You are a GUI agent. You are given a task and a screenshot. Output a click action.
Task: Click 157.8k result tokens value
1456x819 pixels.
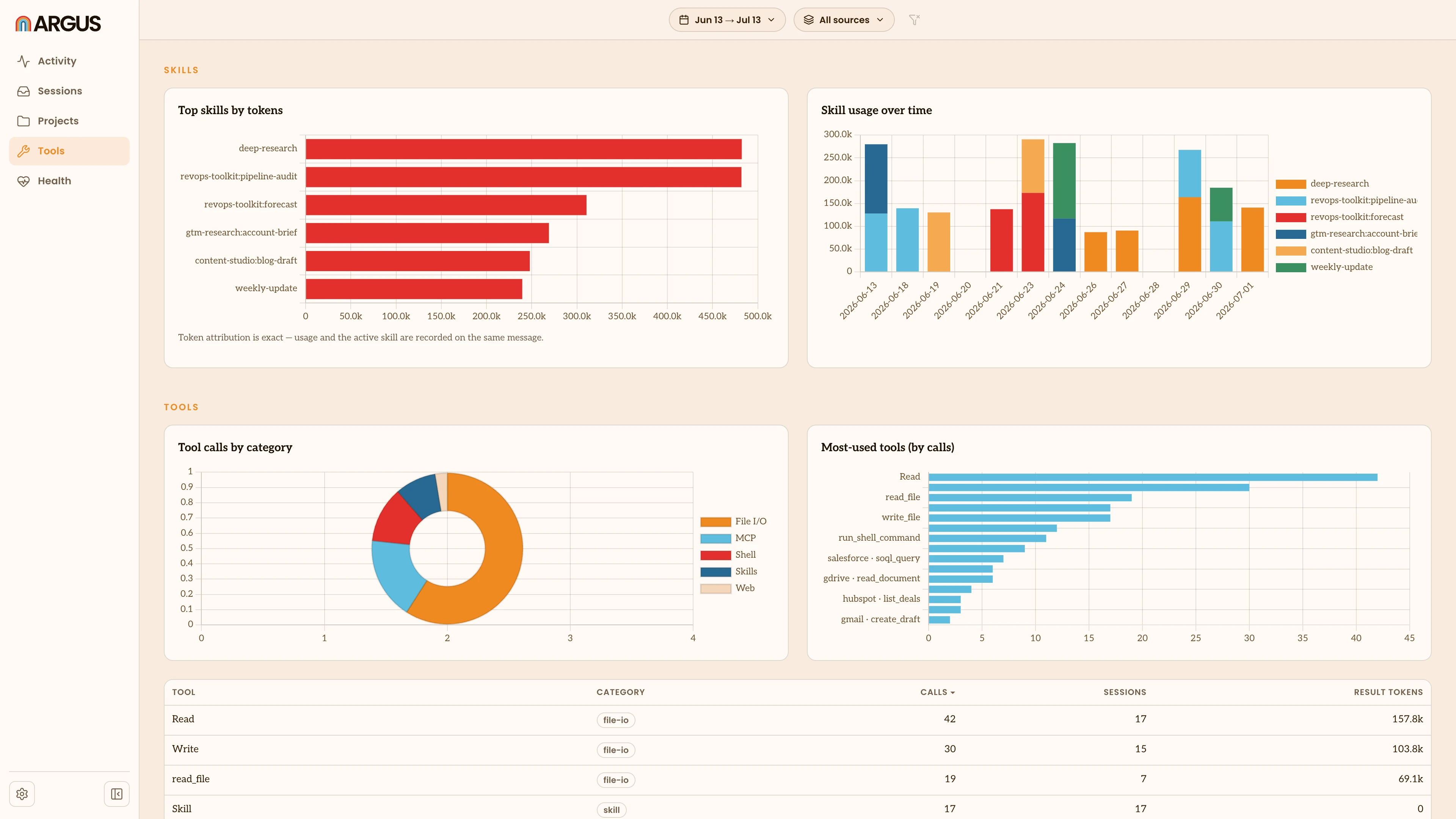pos(1407,719)
